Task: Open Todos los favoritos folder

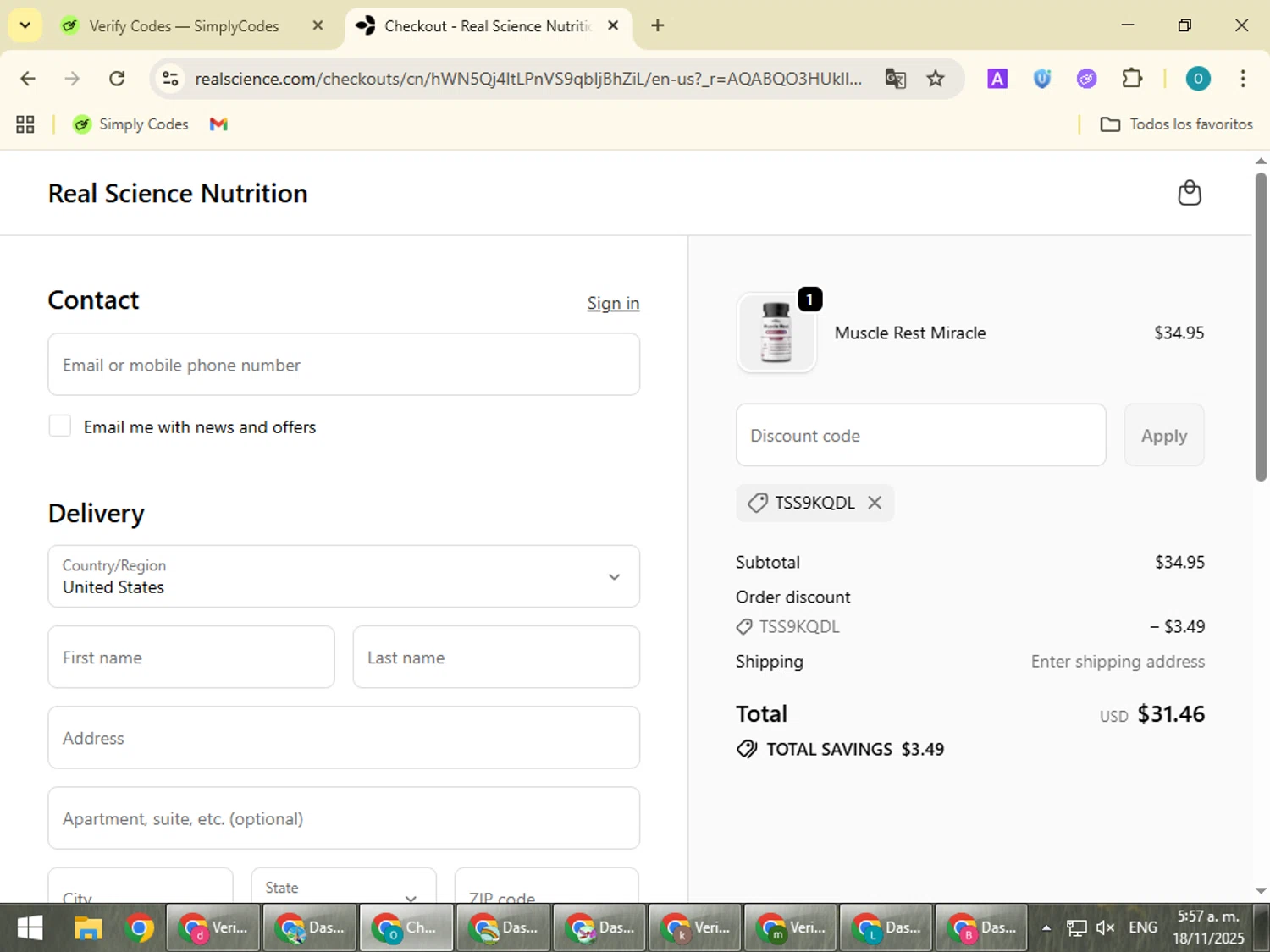Action: pyautogui.click(x=1176, y=124)
